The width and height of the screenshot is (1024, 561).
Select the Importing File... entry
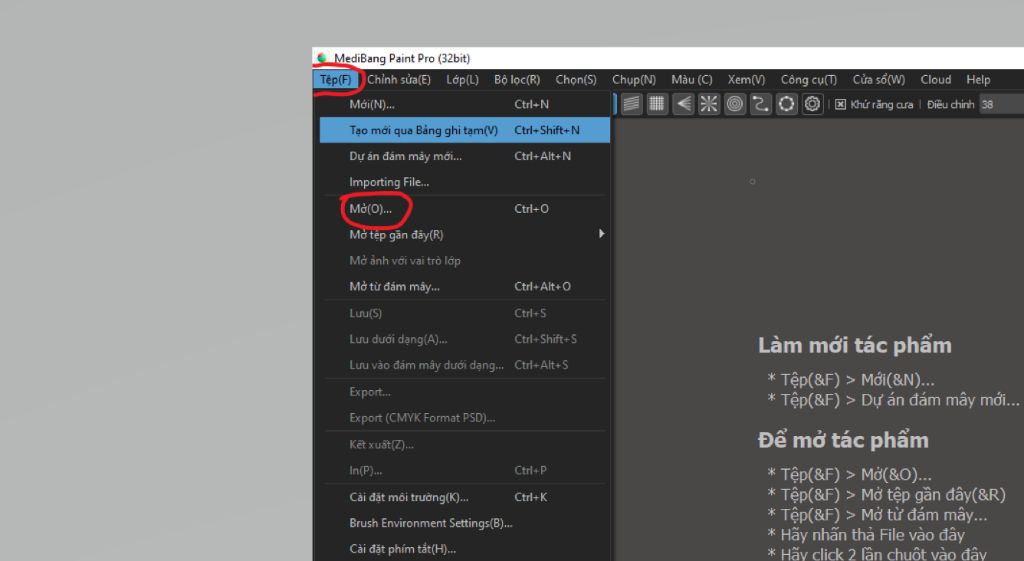(x=465, y=182)
